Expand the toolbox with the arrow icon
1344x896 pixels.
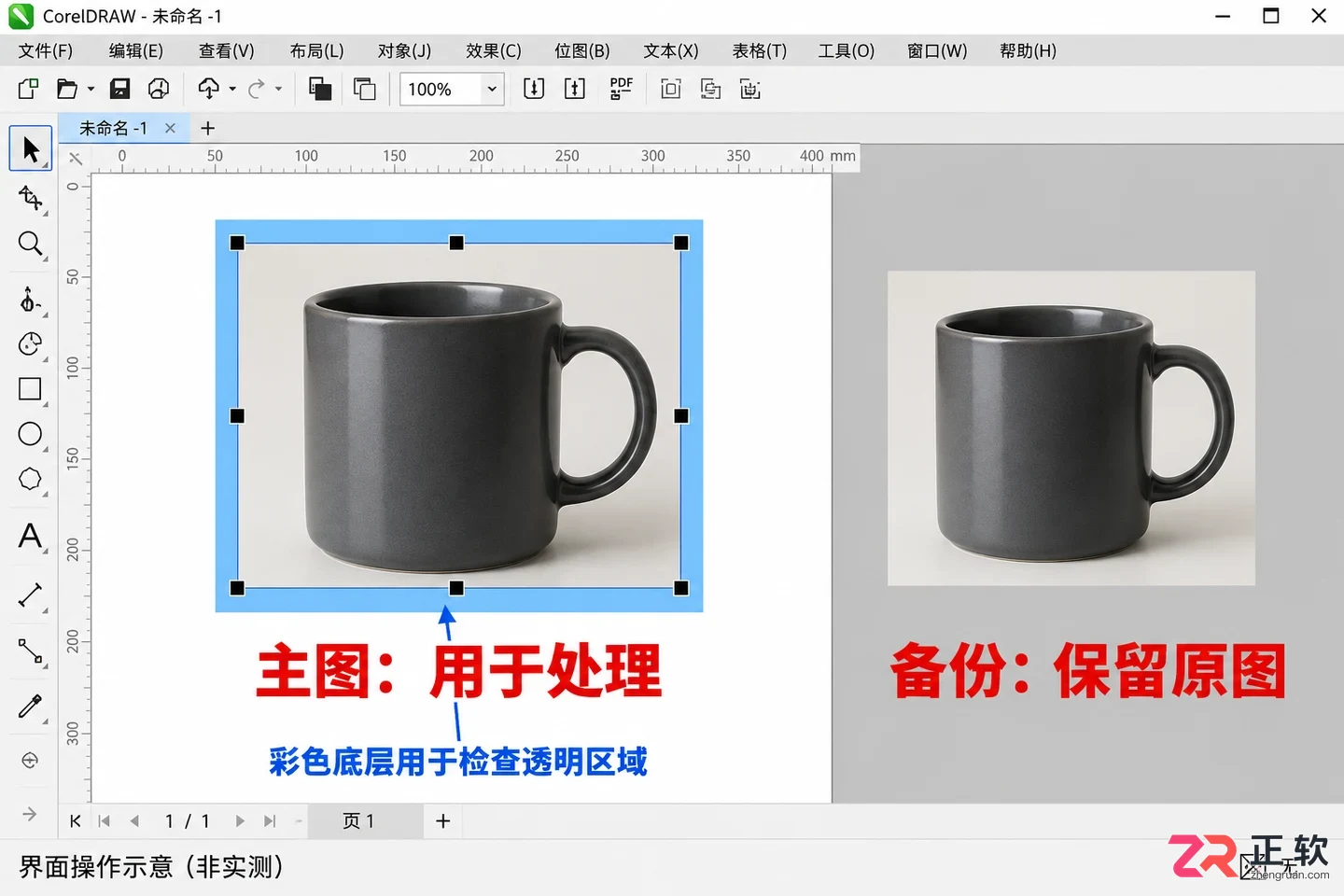pos(30,814)
